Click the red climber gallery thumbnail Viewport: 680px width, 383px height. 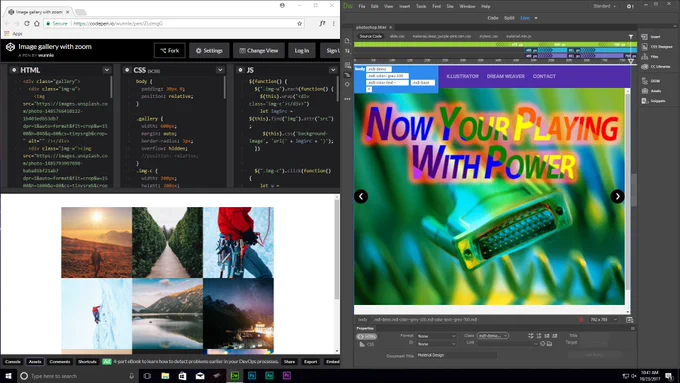click(238, 242)
